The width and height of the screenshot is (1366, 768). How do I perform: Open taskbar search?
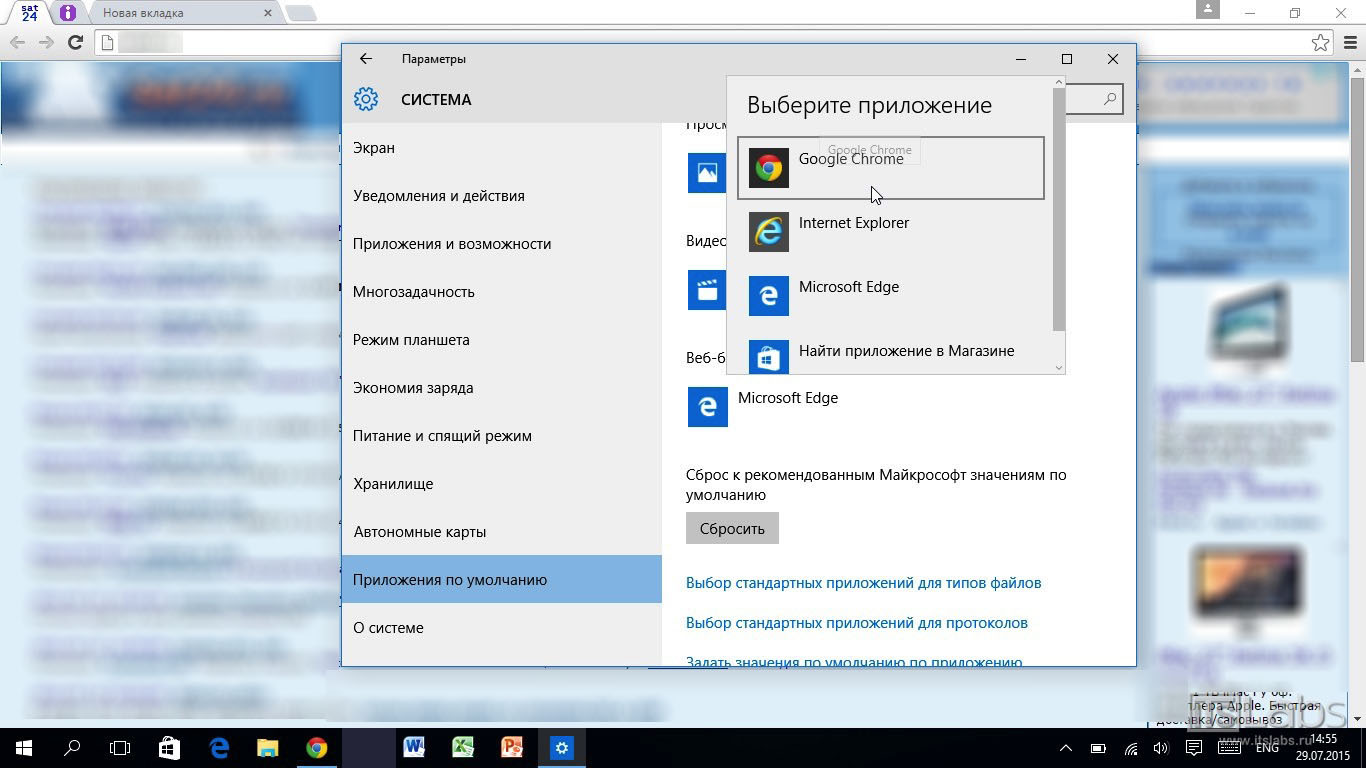pos(72,747)
